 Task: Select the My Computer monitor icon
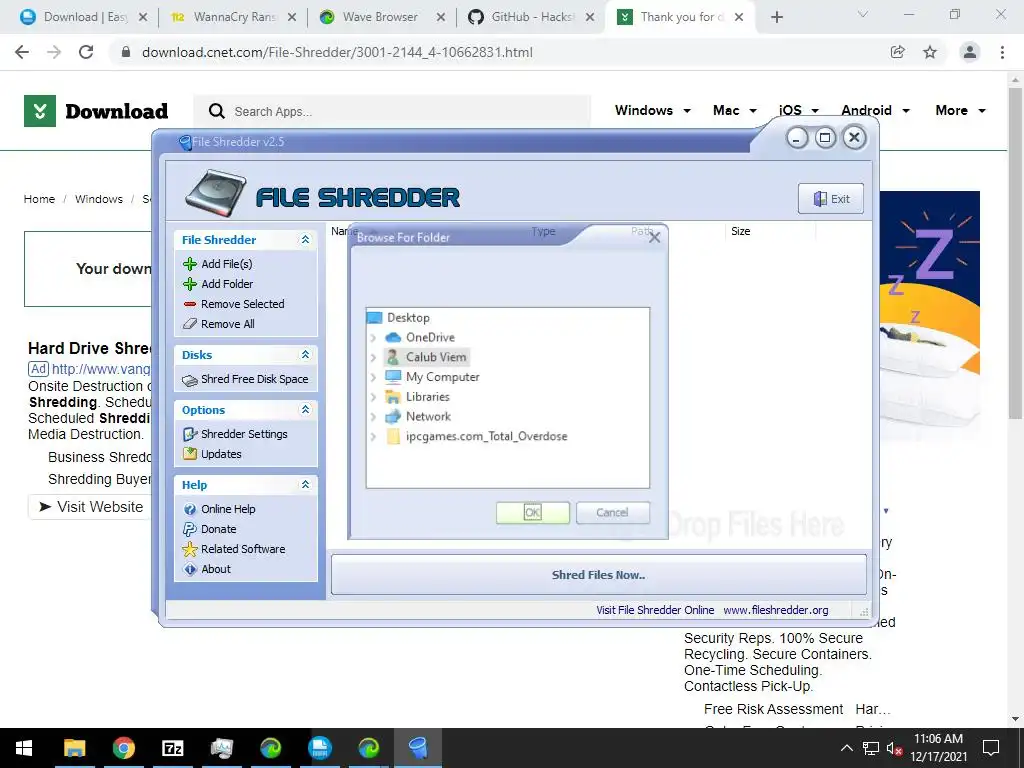392,377
